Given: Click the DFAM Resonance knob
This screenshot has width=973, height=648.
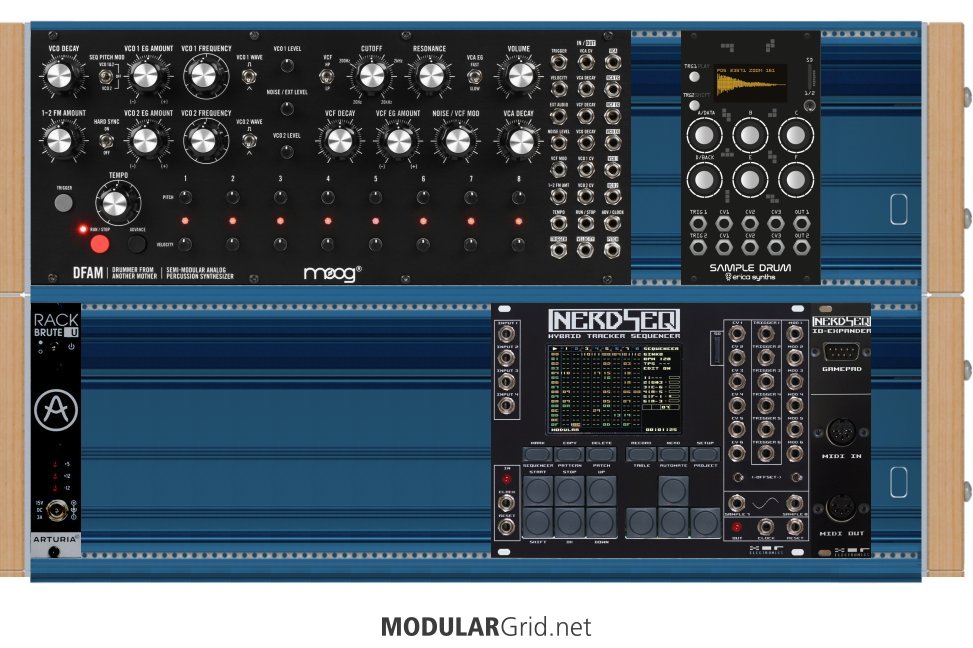Looking at the screenshot, I should pyautogui.click(x=430, y=76).
